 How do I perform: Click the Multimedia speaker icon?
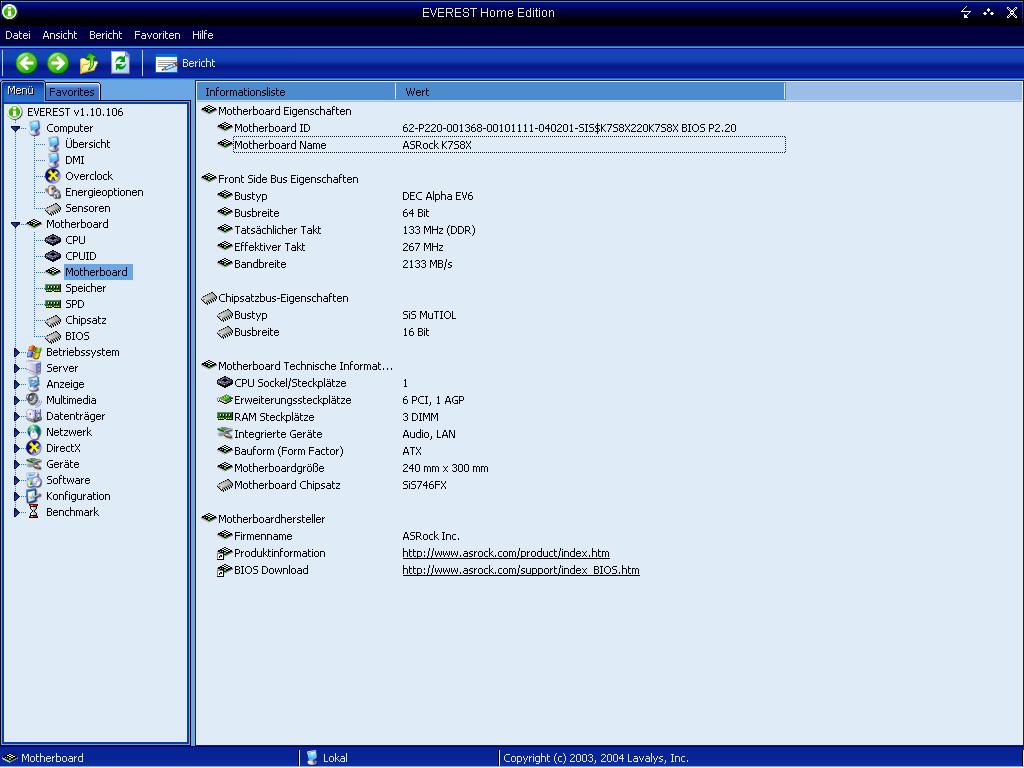34,400
